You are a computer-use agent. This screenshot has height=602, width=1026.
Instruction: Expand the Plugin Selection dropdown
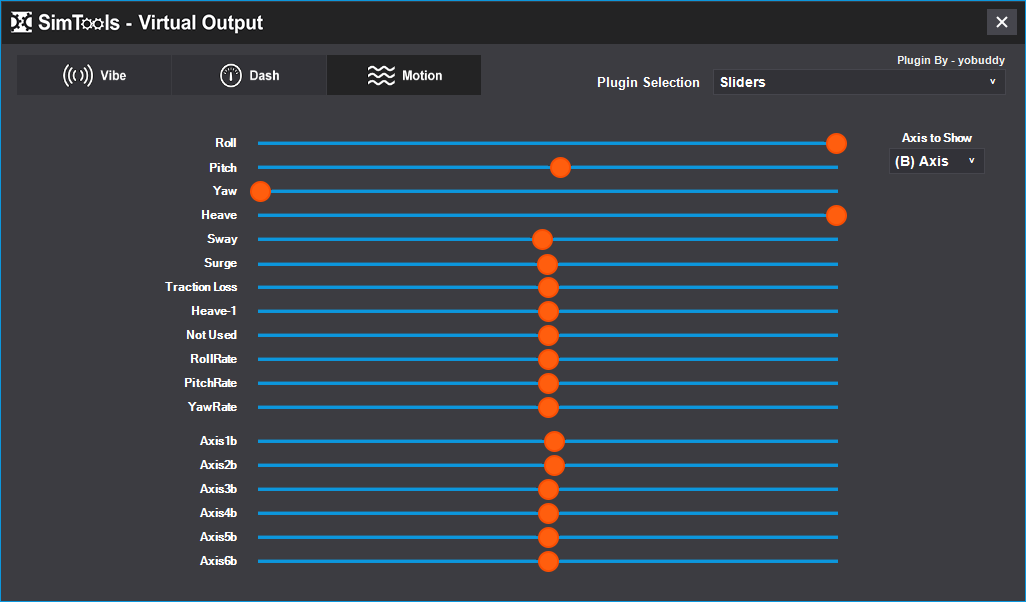(x=858, y=82)
